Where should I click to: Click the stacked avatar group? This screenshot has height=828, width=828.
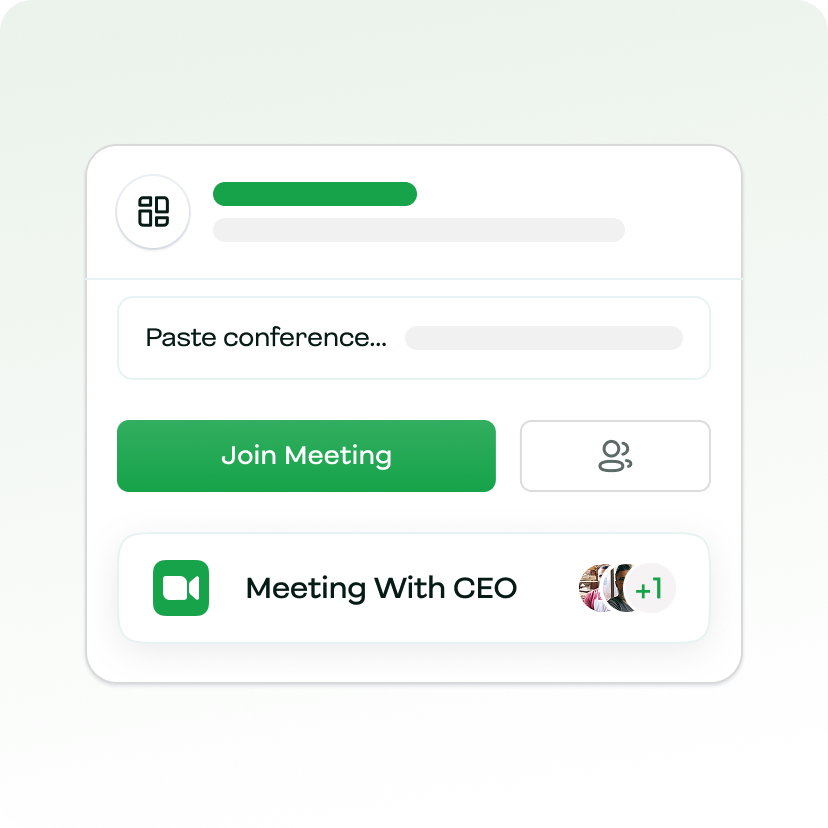pyautogui.click(x=627, y=588)
